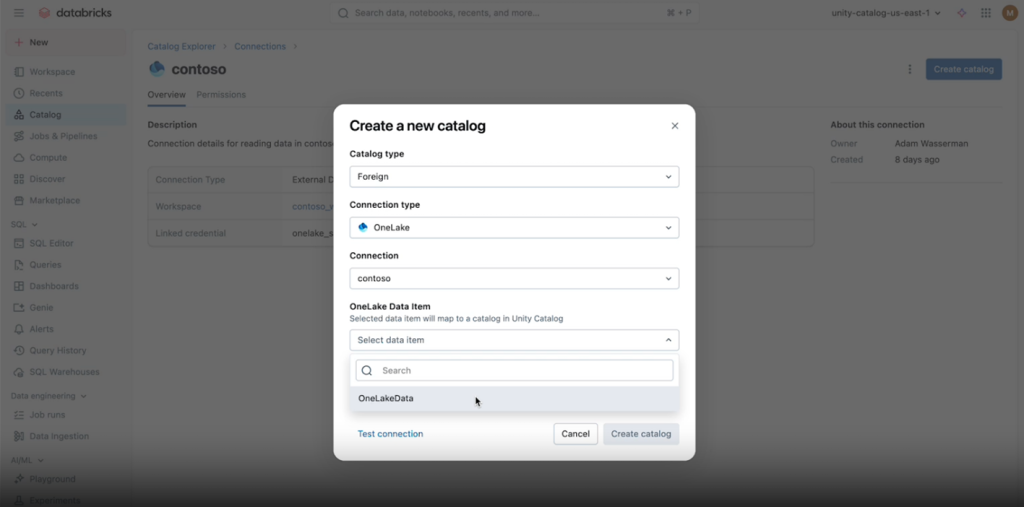Click the Test connection link
Screen dimensions: 1024x507
click(390, 434)
